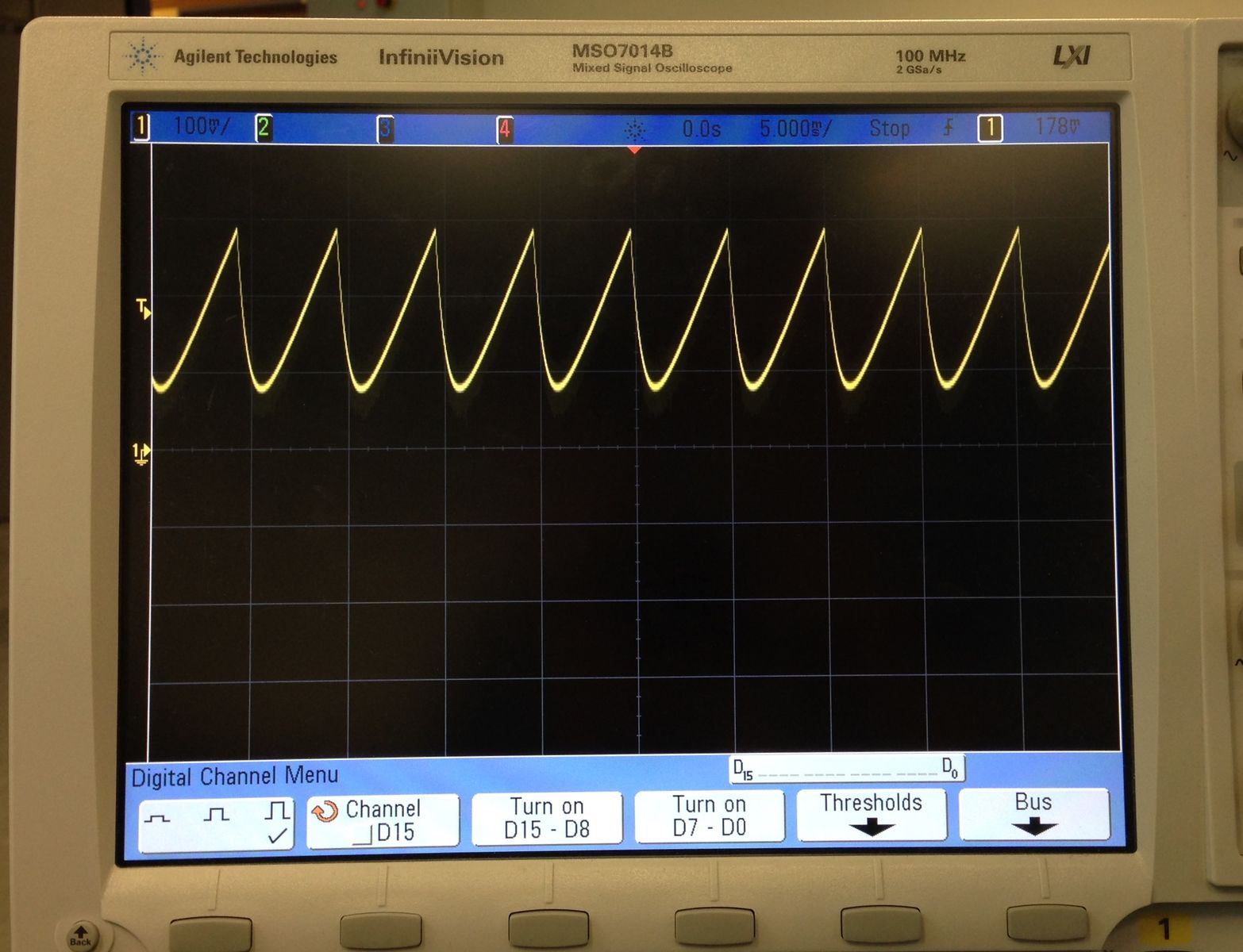
Task: Click the channel 1 indicator in status bar
Action: coord(141,127)
